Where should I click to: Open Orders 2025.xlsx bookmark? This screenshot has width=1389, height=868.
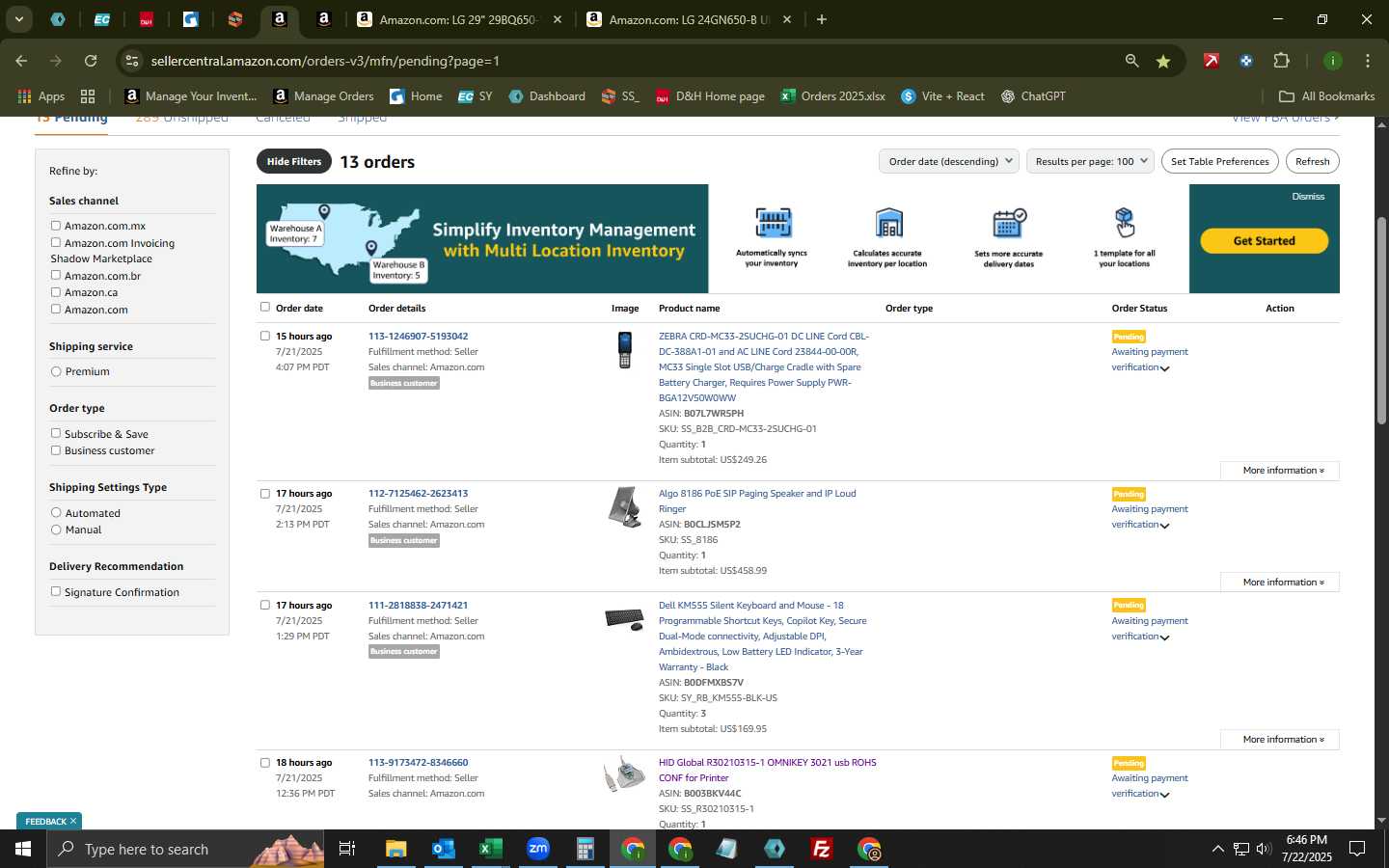coord(833,96)
